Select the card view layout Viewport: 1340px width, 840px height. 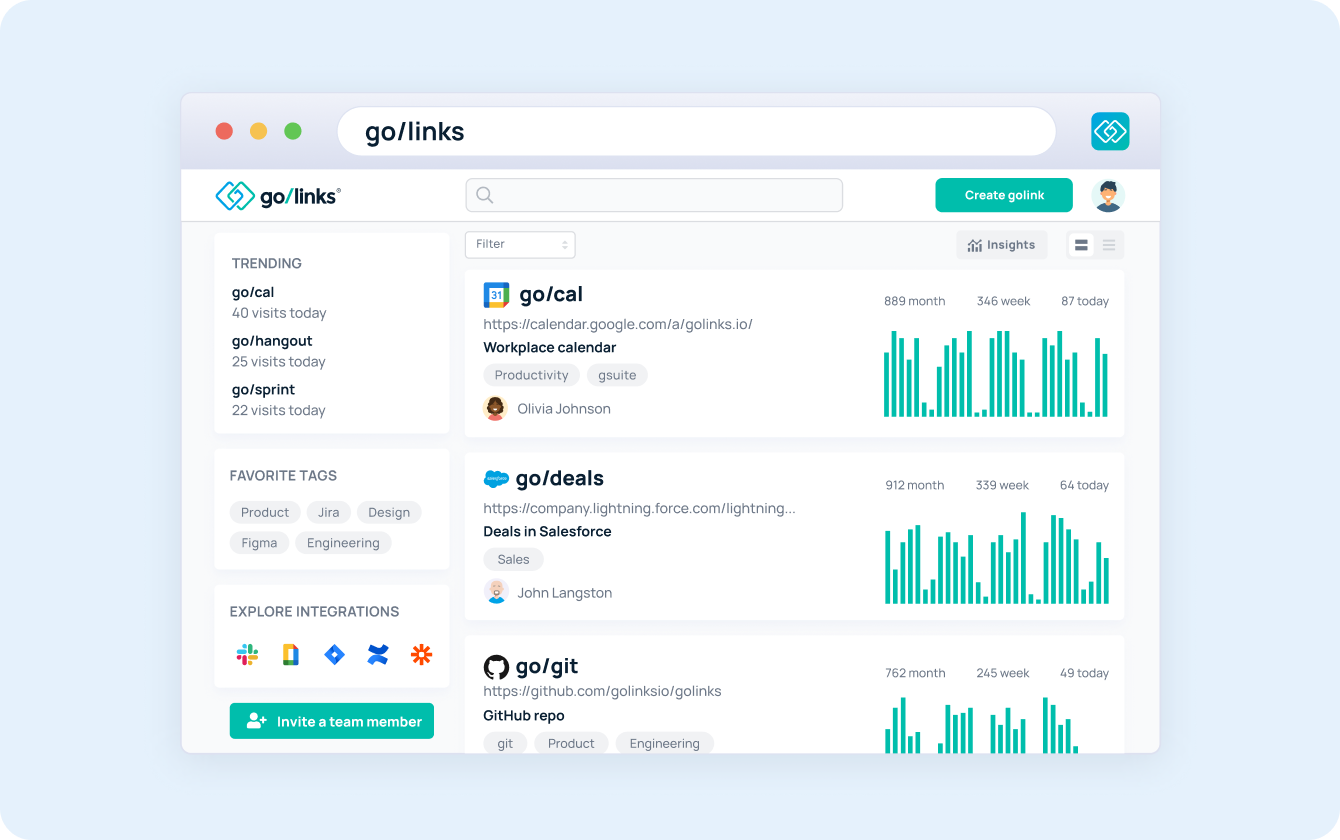(1081, 244)
